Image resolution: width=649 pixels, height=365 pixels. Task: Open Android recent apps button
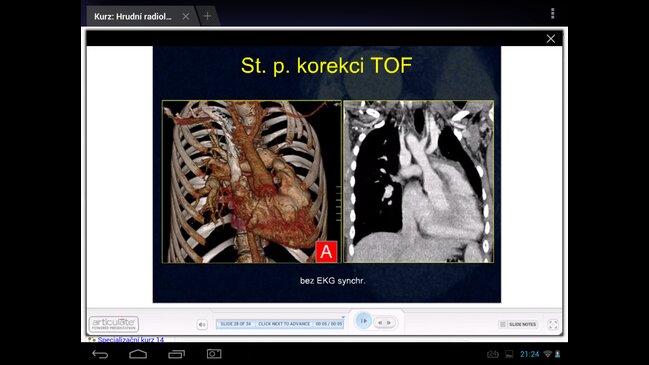(177, 354)
